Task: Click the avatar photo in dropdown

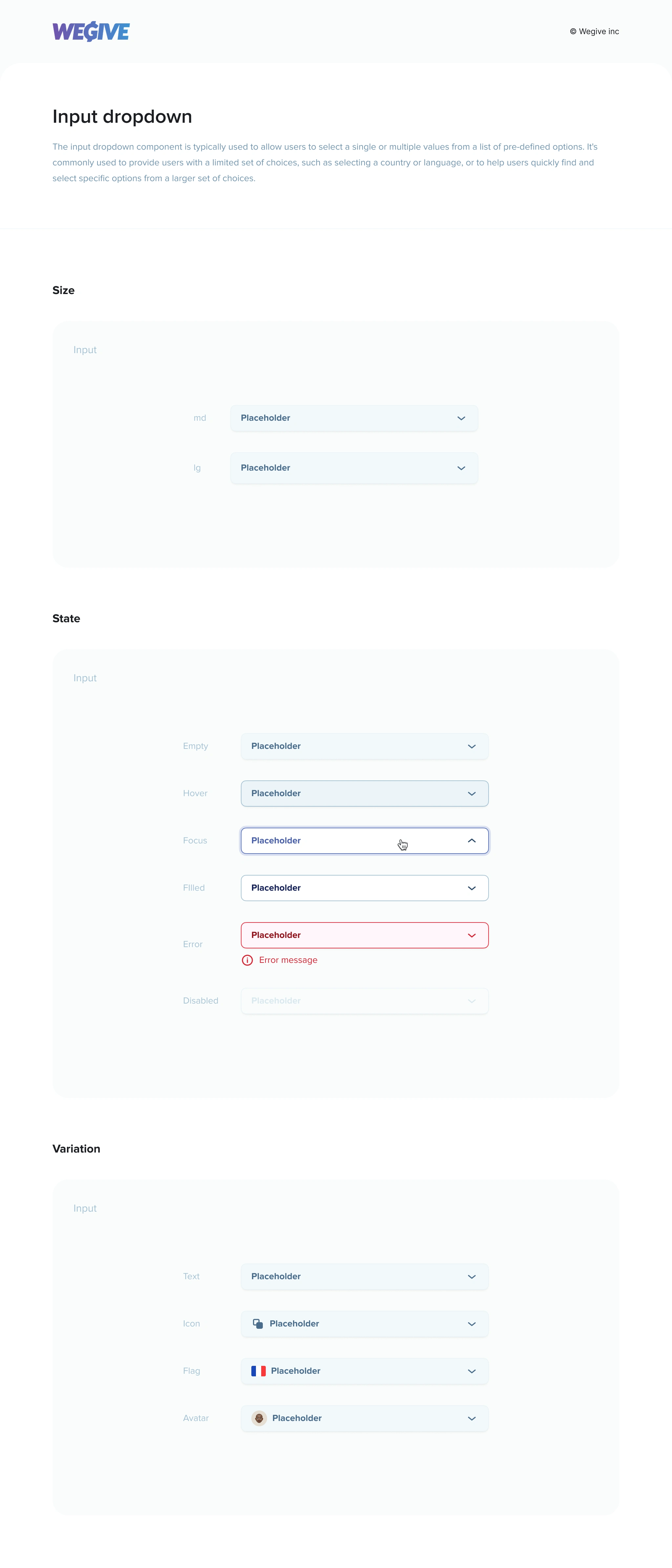Action: click(x=259, y=1418)
